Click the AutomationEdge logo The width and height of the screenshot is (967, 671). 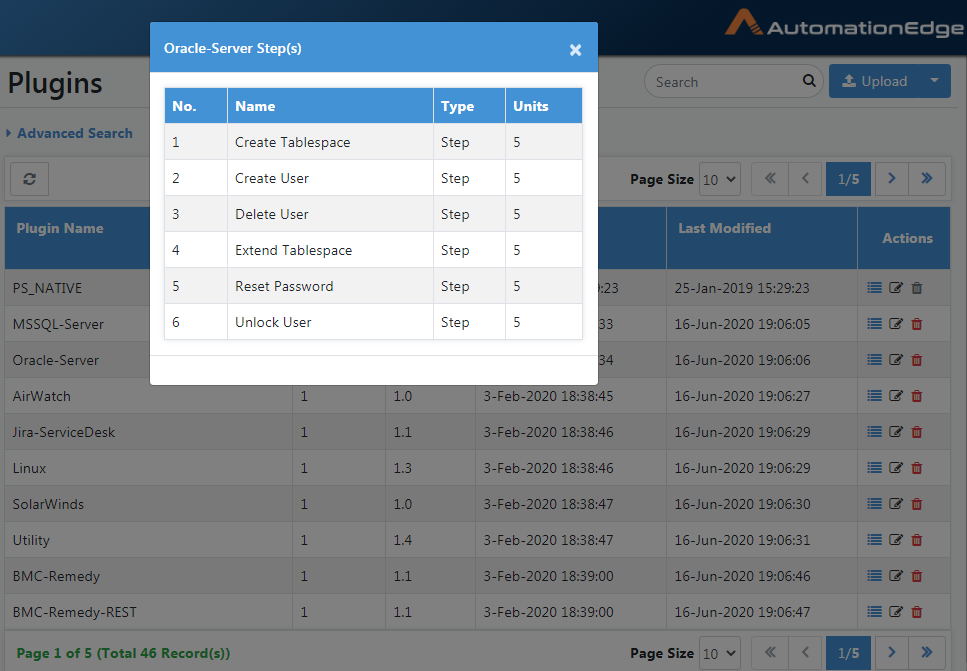844,23
